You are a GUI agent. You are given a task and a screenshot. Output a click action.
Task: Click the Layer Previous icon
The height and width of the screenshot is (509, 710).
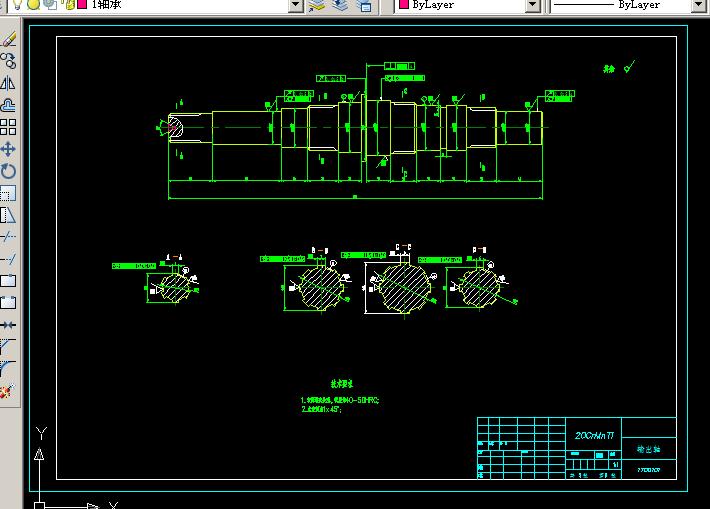340,5
